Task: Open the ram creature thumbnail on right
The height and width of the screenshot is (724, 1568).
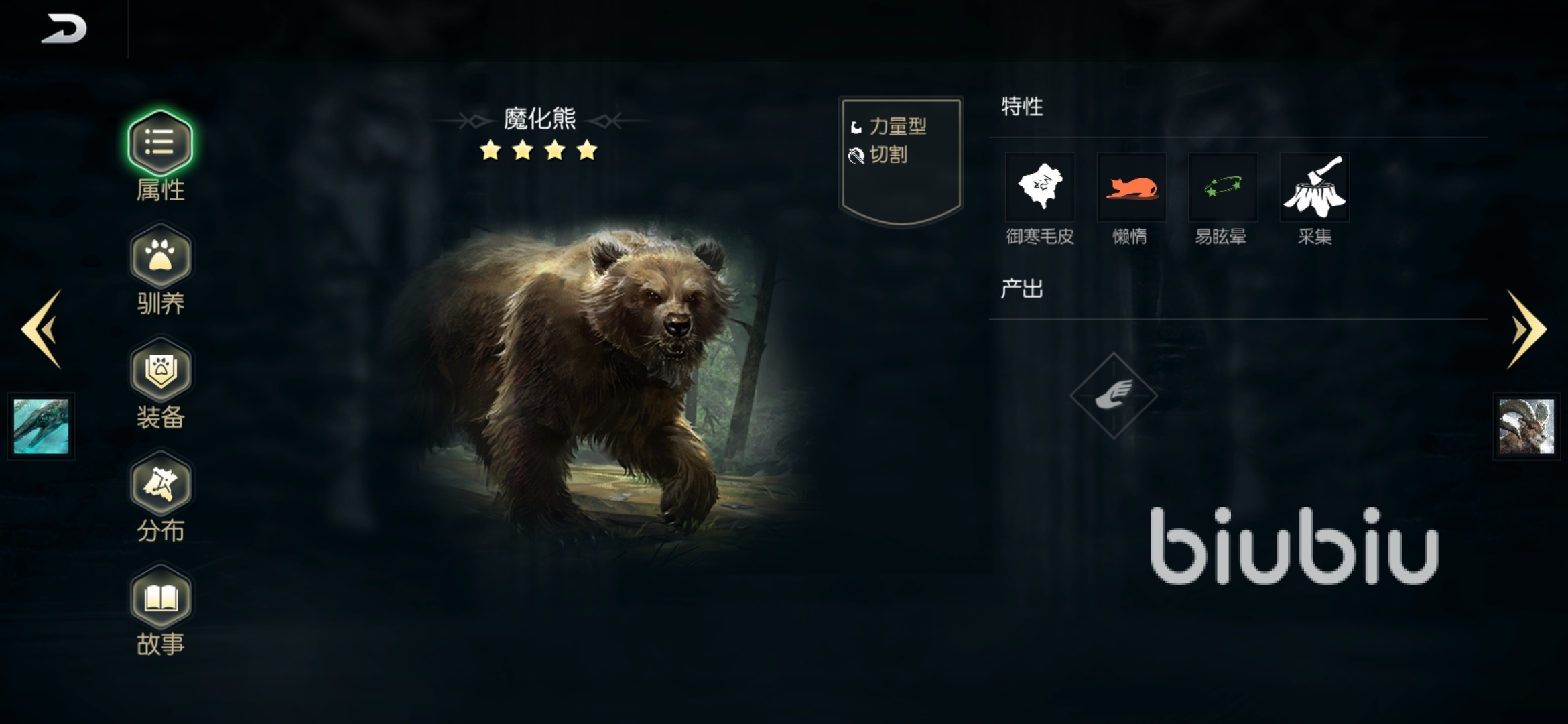Action: [1526, 426]
